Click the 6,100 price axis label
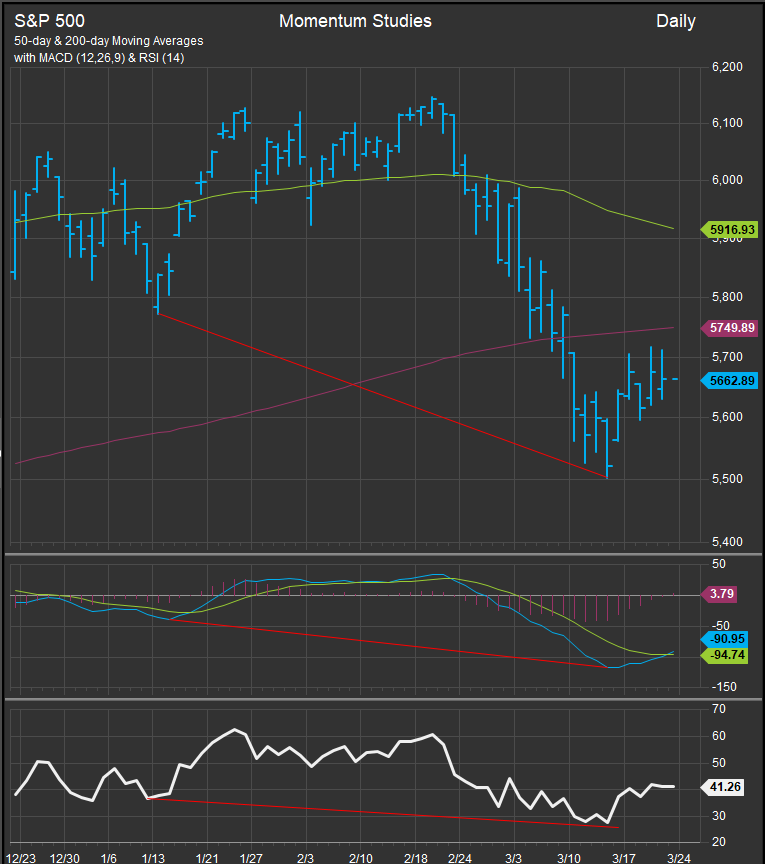Screen dimensions: 765x864 (x=728, y=123)
